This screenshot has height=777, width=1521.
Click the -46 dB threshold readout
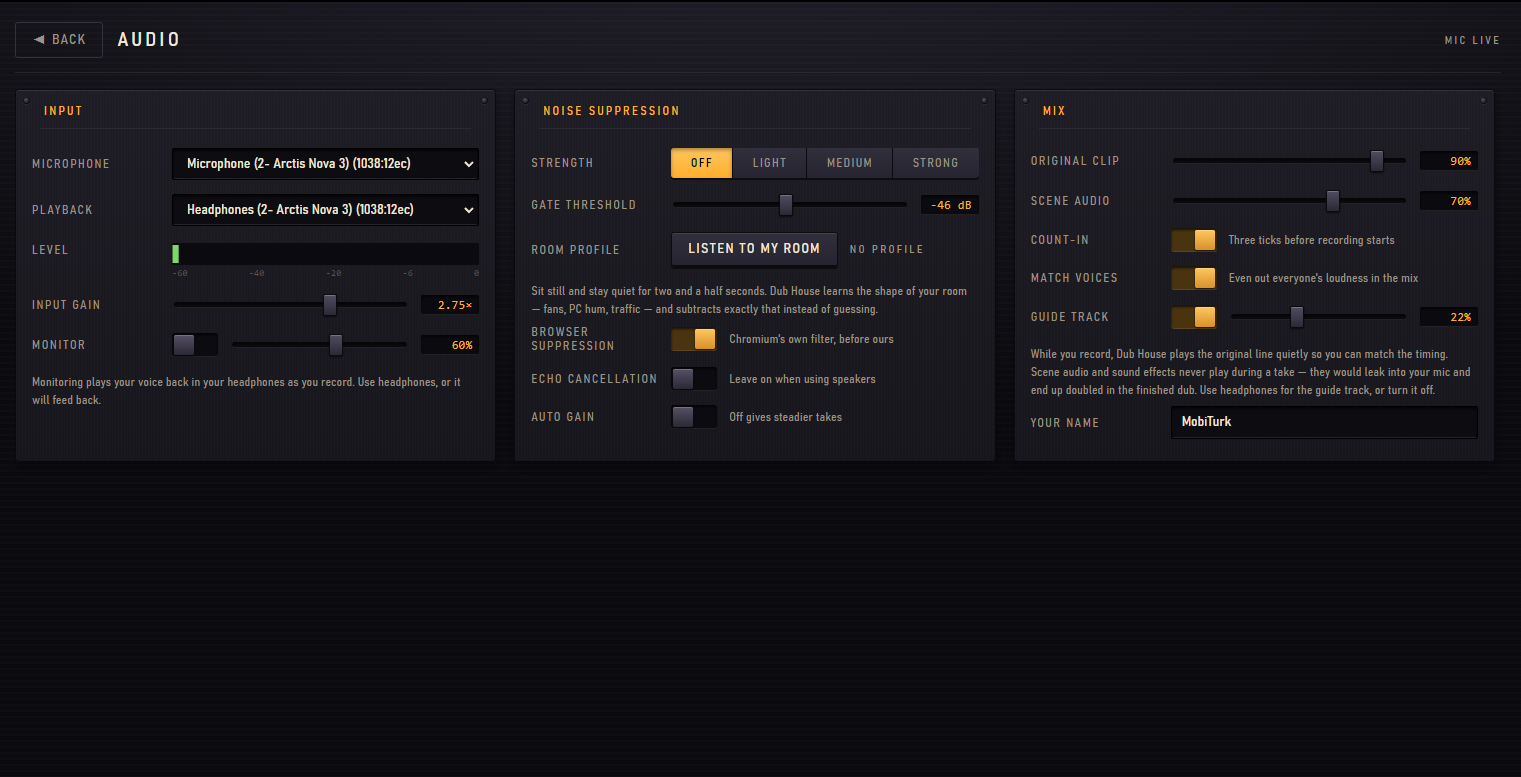950,205
